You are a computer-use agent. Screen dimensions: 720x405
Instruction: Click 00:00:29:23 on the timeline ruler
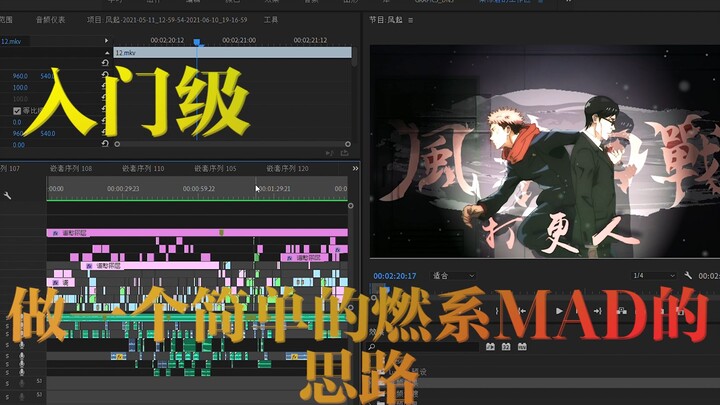pos(123,189)
